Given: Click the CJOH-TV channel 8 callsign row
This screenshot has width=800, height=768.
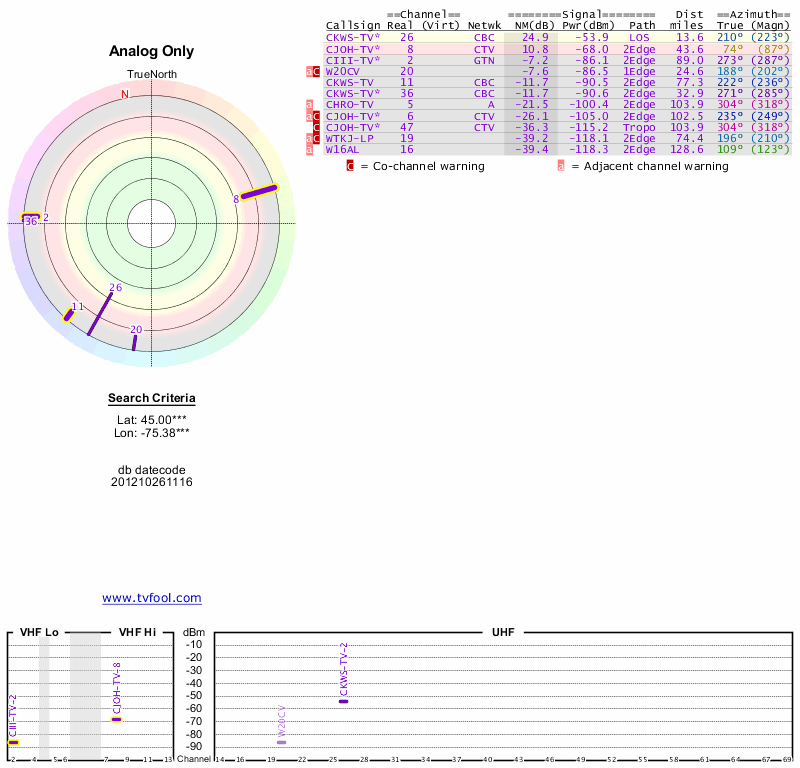Looking at the screenshot, I should 352,49.
